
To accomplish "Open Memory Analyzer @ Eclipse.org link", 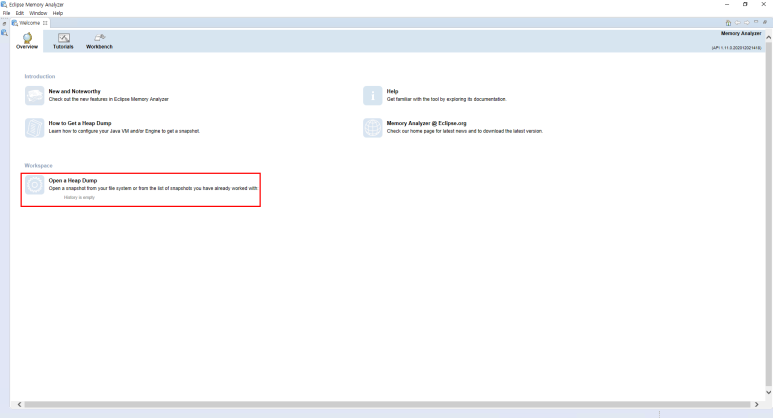I will (426, 123).
